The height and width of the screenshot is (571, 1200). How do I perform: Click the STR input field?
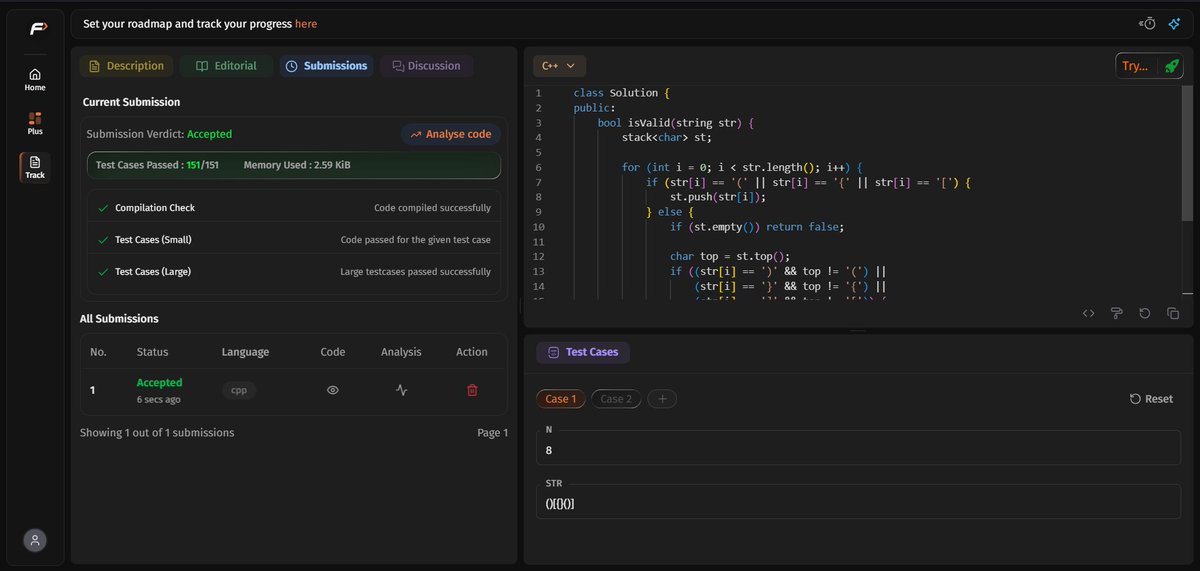tap(859, 503)
